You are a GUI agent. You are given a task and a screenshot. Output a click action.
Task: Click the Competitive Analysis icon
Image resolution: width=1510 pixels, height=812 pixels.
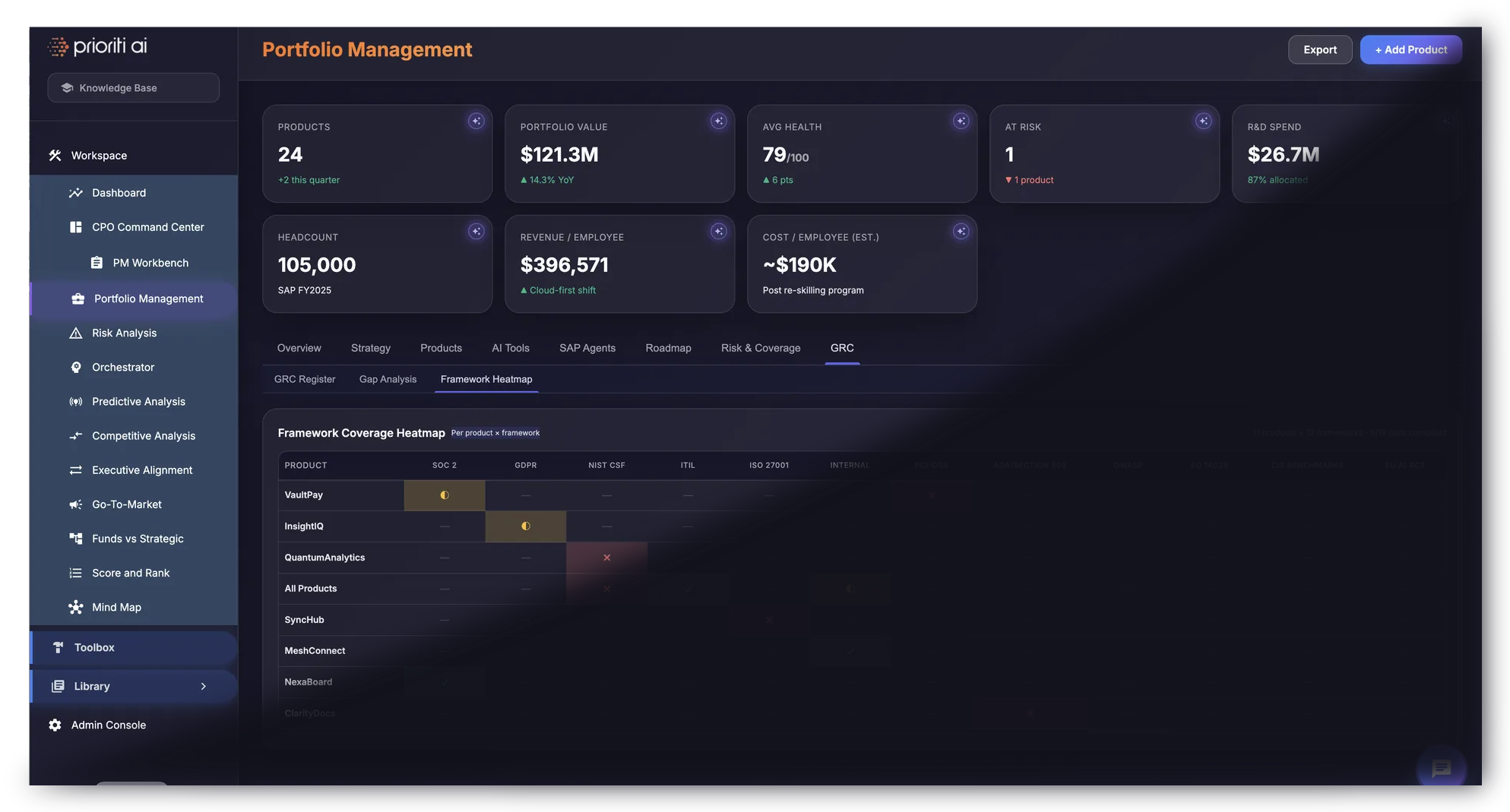(x=75, y=435)
